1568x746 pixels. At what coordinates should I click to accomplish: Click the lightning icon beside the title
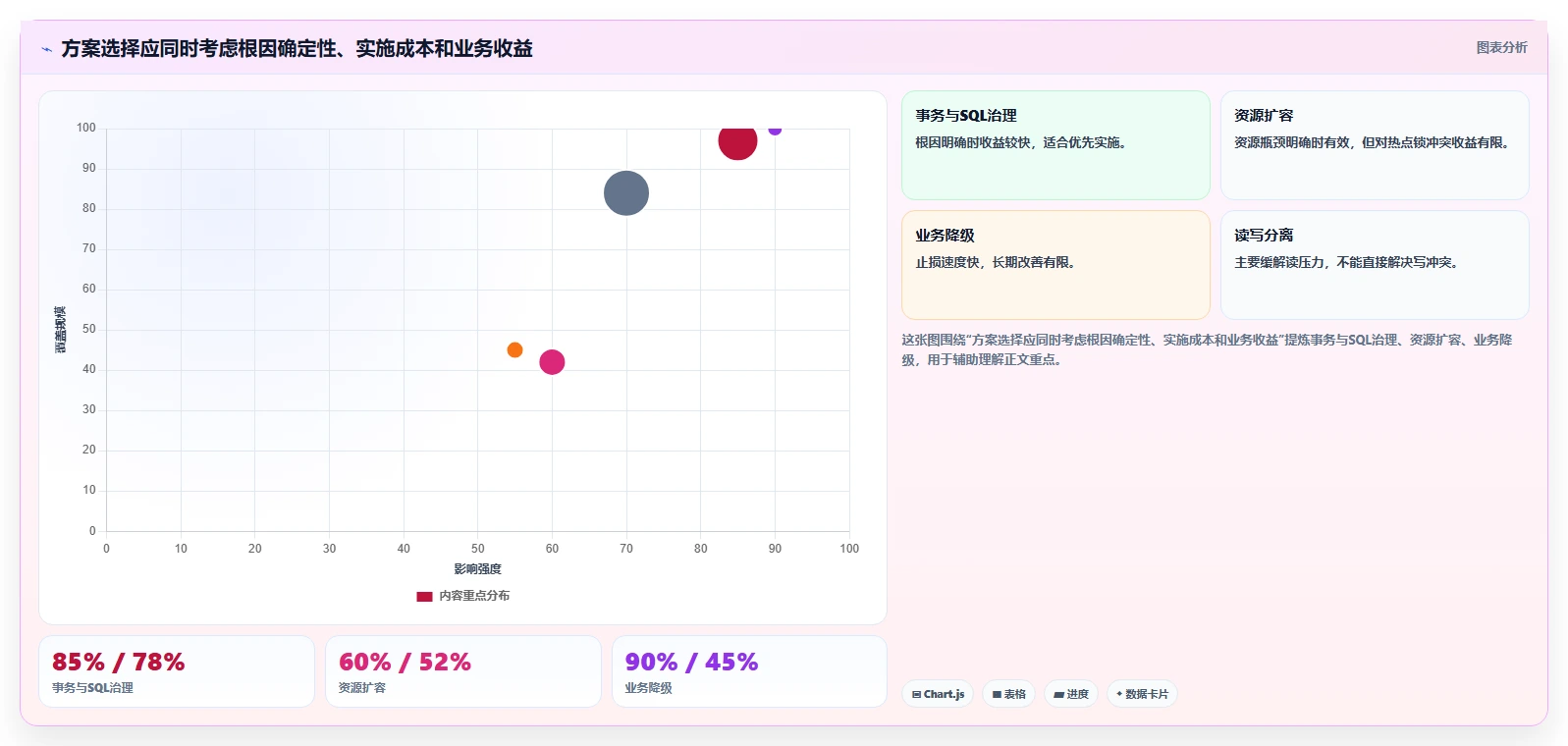click(46, 49)
